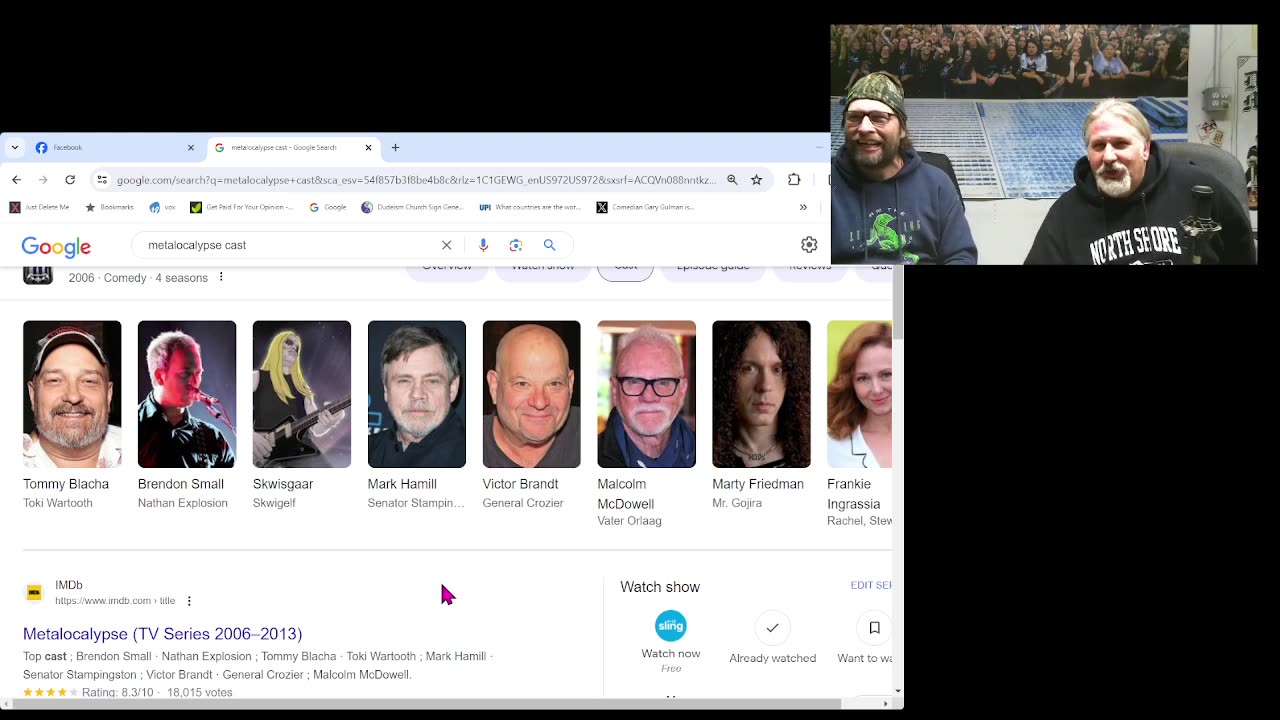Search by image with Google Lens

pyautogui.click(x=516, y=245)
